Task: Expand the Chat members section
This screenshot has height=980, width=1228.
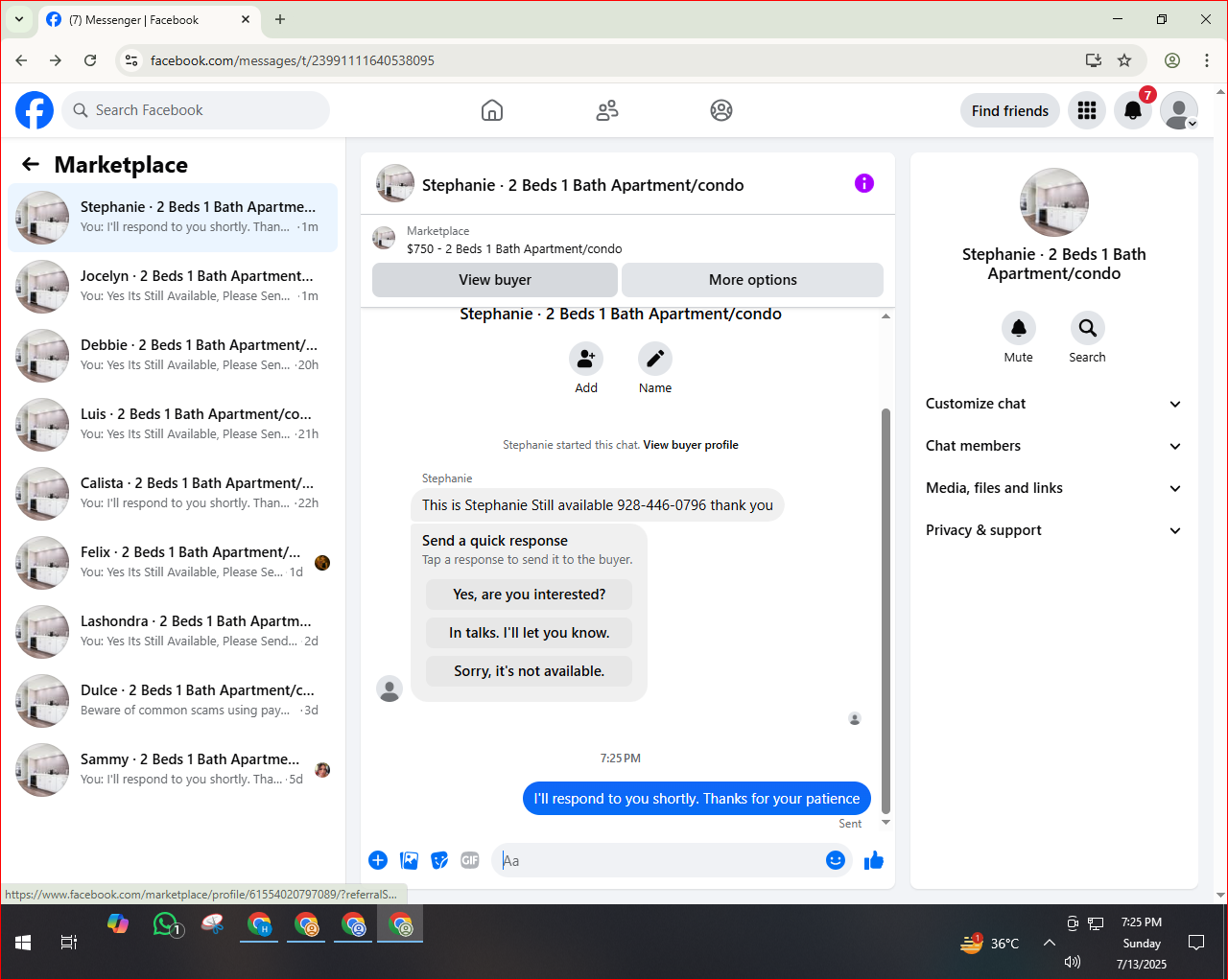Action: [x=1053, y=446]
